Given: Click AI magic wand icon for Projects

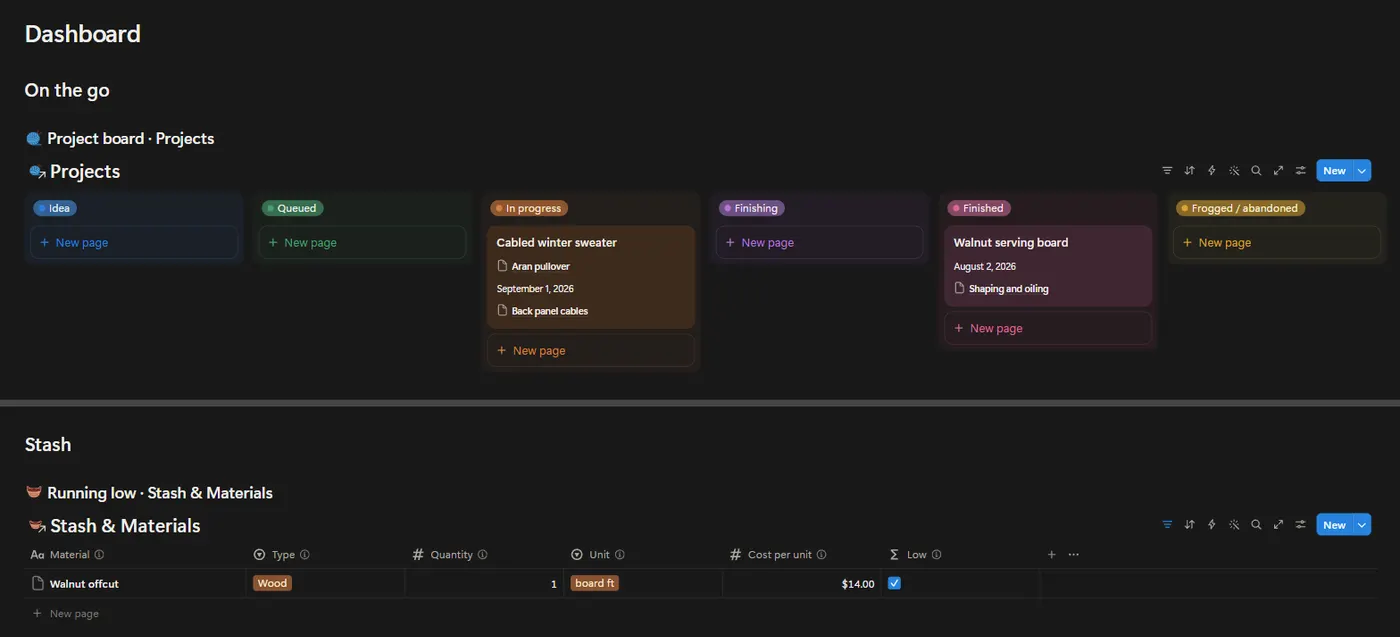Looking at the screenshot, I should (x=1234, y=171).
